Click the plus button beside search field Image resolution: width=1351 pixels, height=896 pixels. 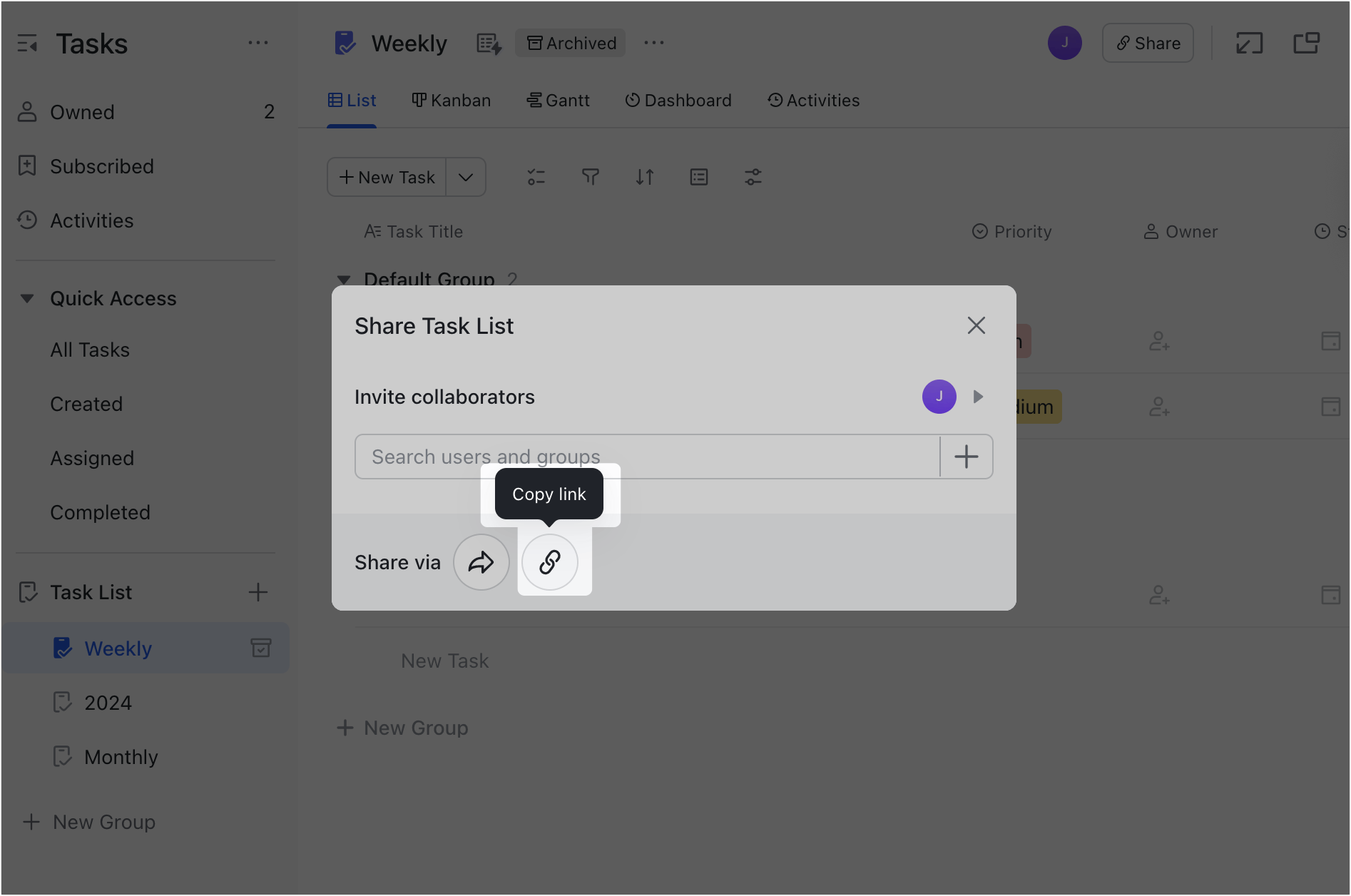click(x=967, y=457)
